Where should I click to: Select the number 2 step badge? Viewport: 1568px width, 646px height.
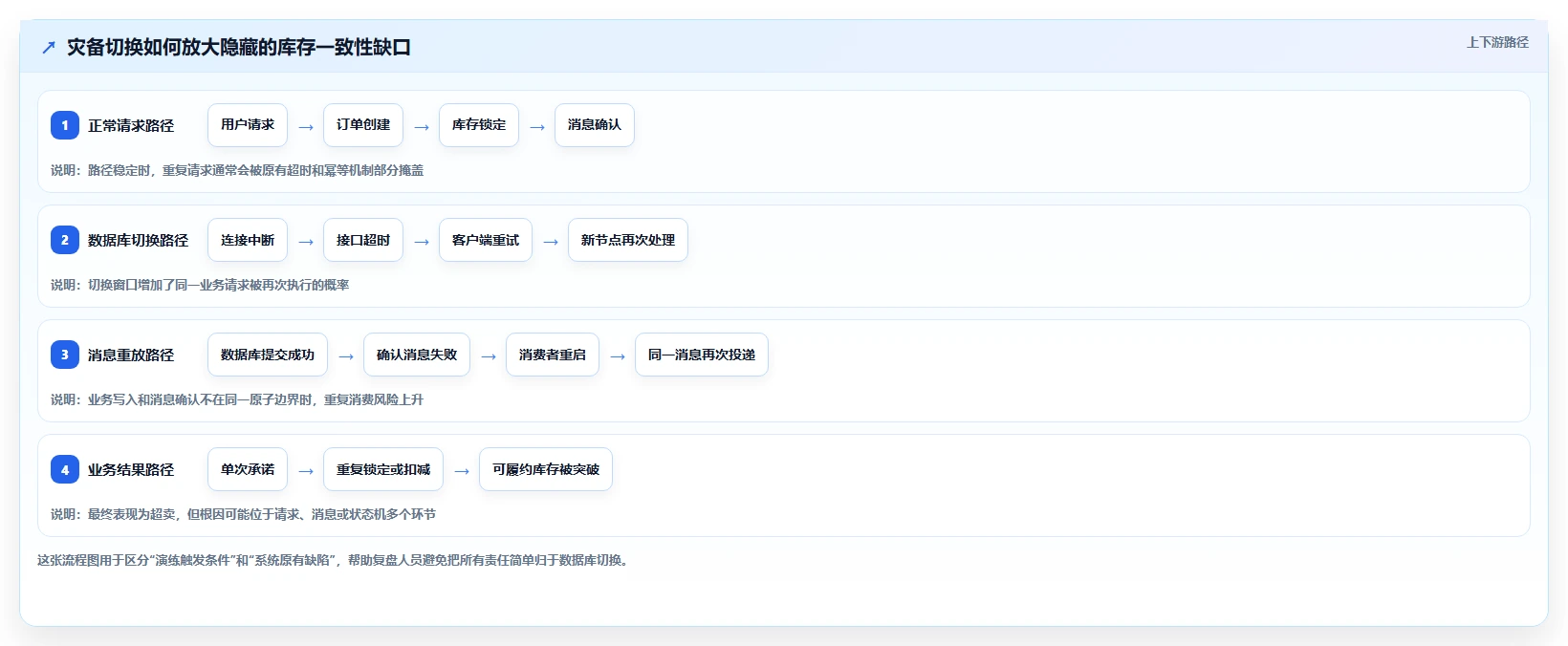point(65,240)
